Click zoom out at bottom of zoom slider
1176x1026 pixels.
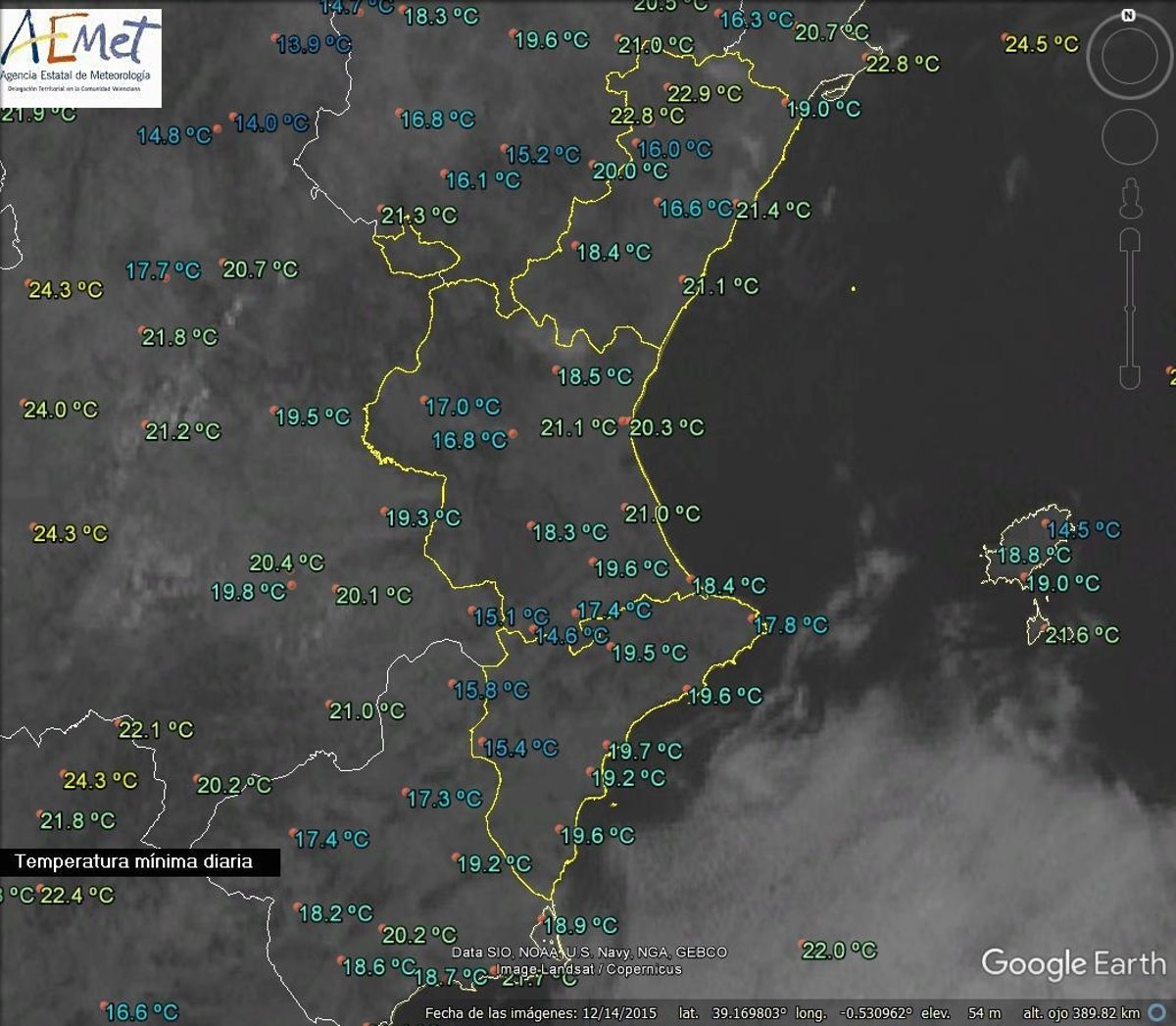(1130, 376)
